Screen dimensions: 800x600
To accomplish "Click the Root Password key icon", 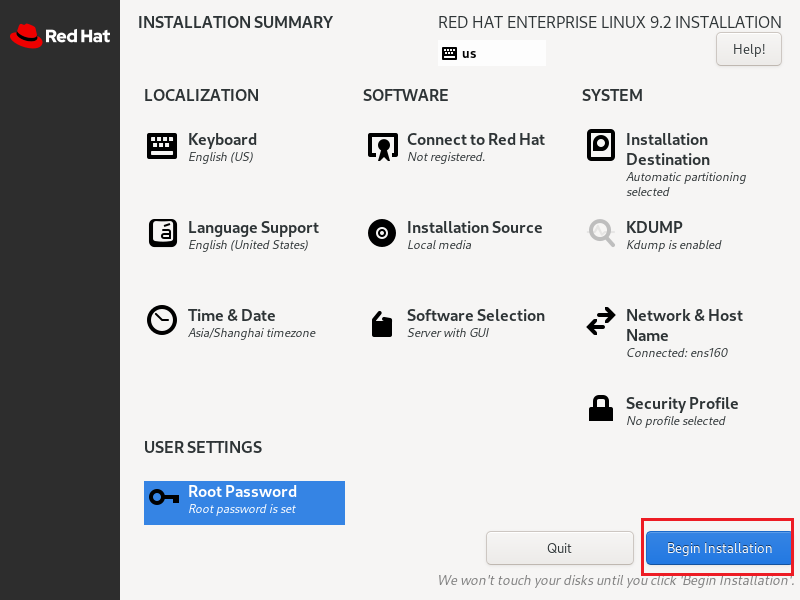I will coord(164,497).
